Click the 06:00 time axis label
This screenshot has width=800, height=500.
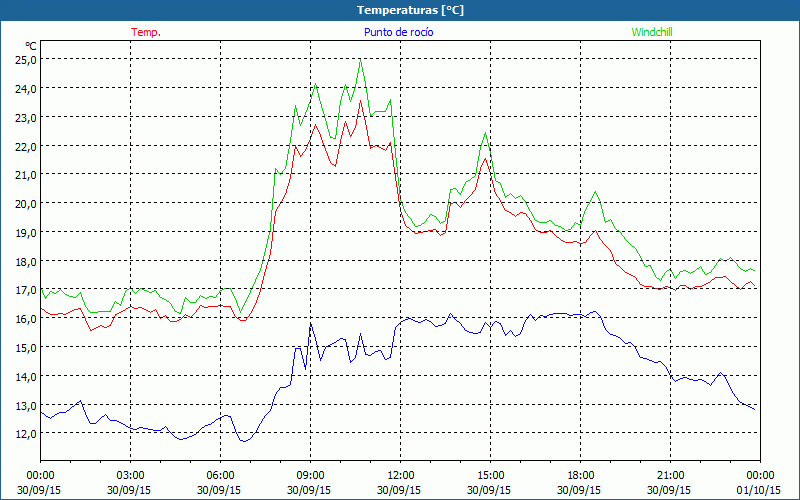click(220, 476)
